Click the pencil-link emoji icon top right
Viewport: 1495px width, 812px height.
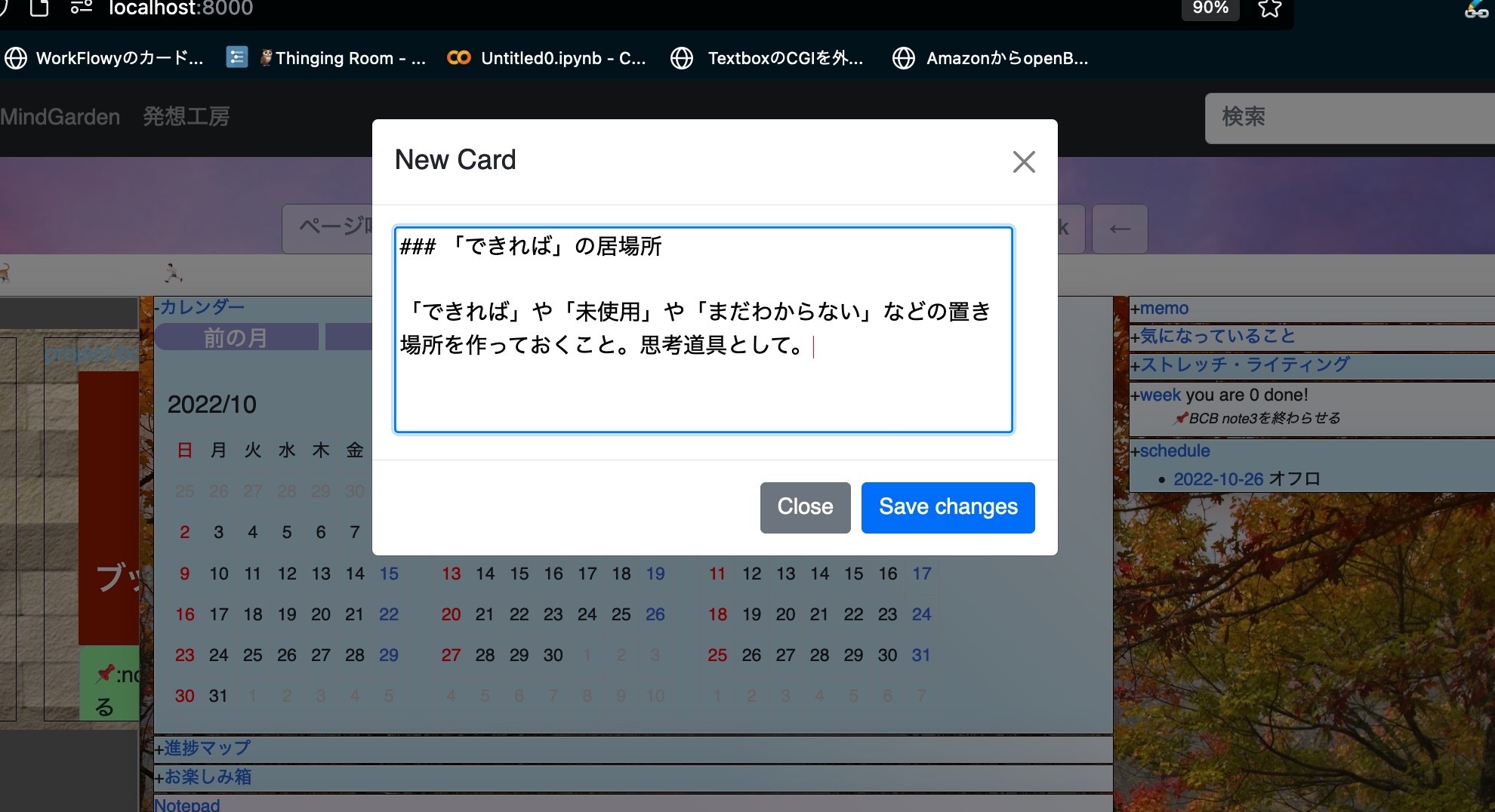pos(1475,11)
